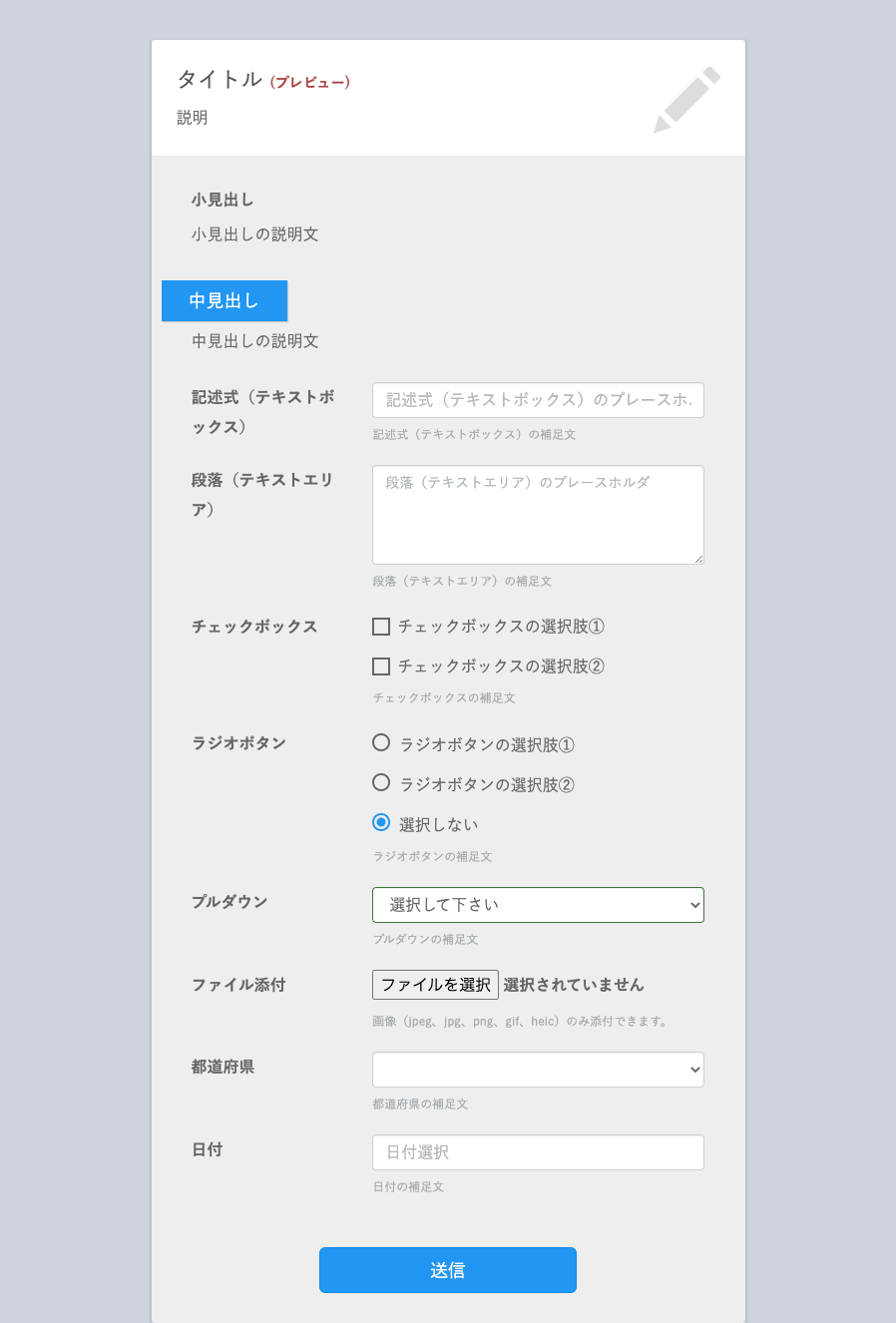Open the プレビュー link

coord(310,83)
